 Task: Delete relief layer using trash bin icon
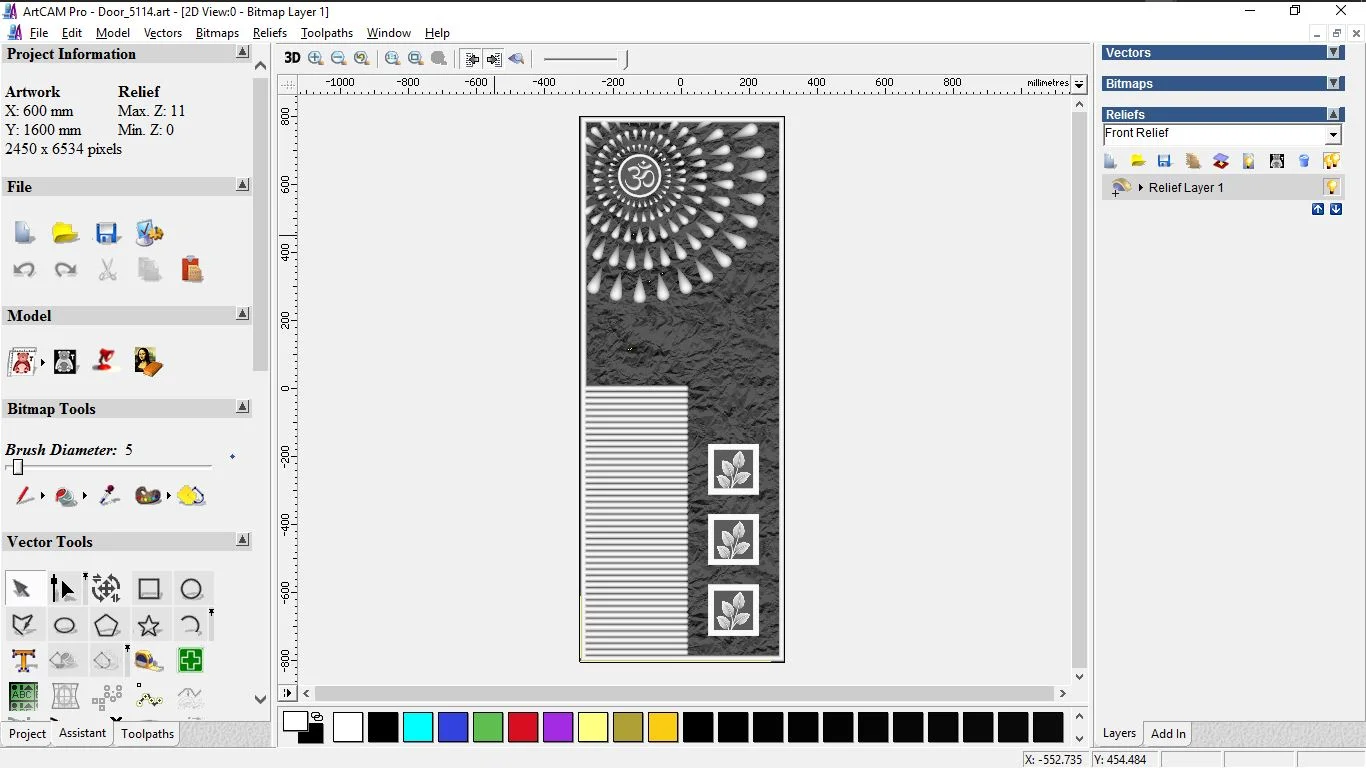tap(1304, 161)
